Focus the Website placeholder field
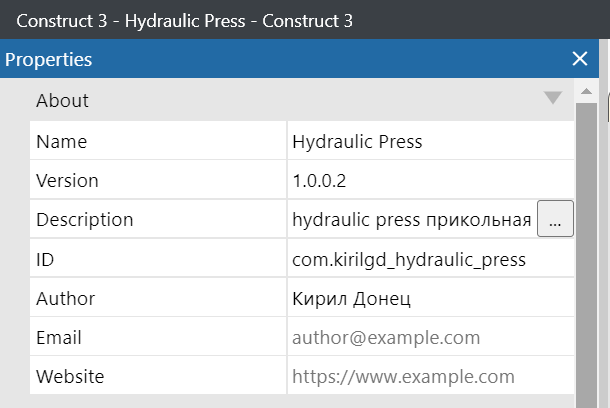This screenshot has height=408, width=610. point(431,376)
